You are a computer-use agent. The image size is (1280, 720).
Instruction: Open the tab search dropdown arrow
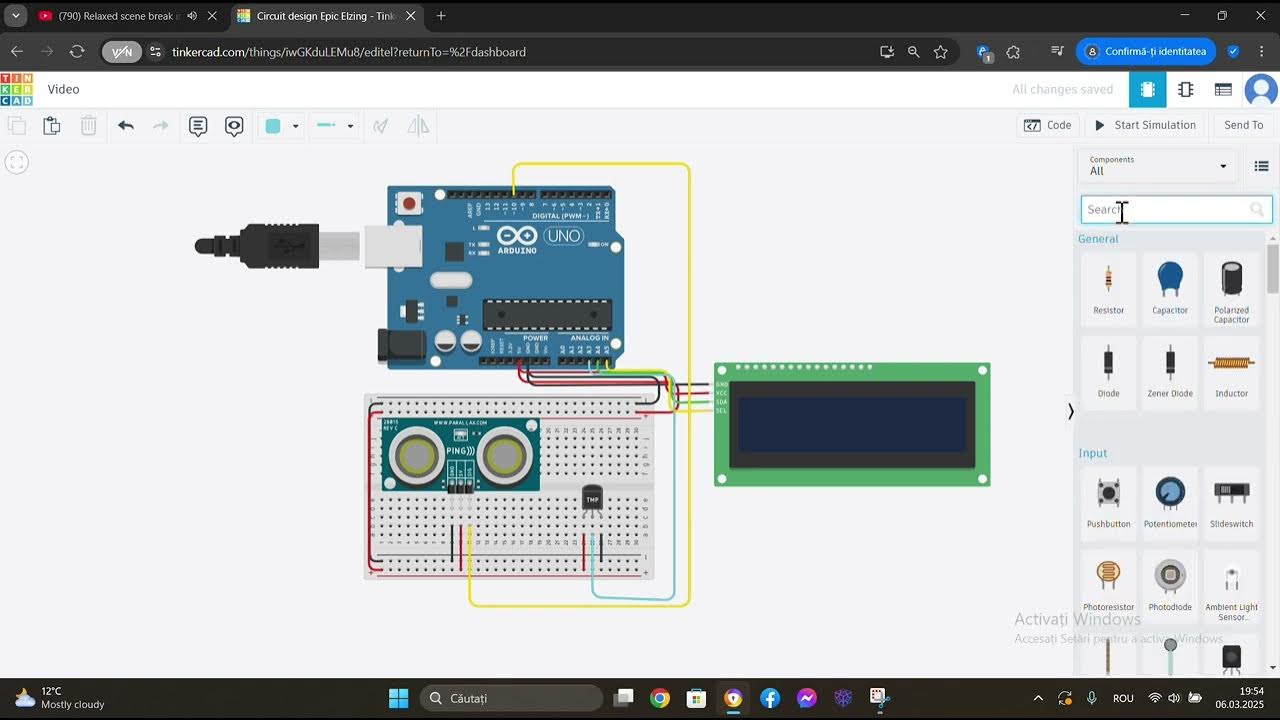pyautogui.click(x=15, y=16)
